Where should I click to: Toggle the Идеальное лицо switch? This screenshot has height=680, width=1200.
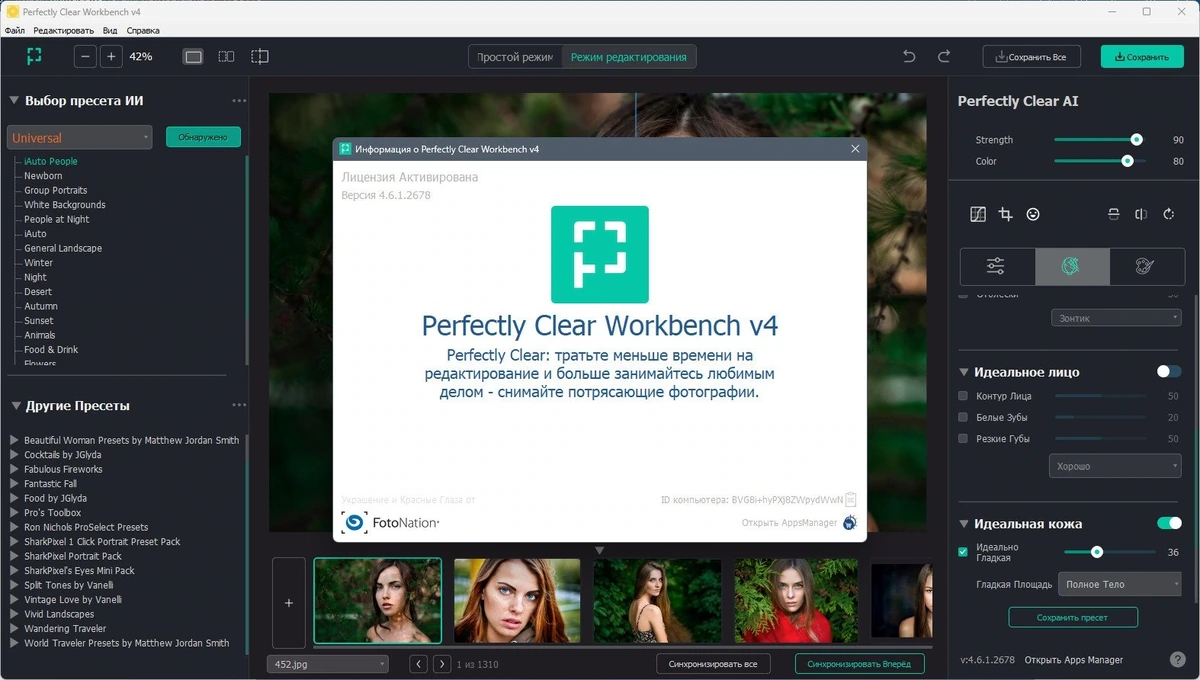pos(1169,372)
